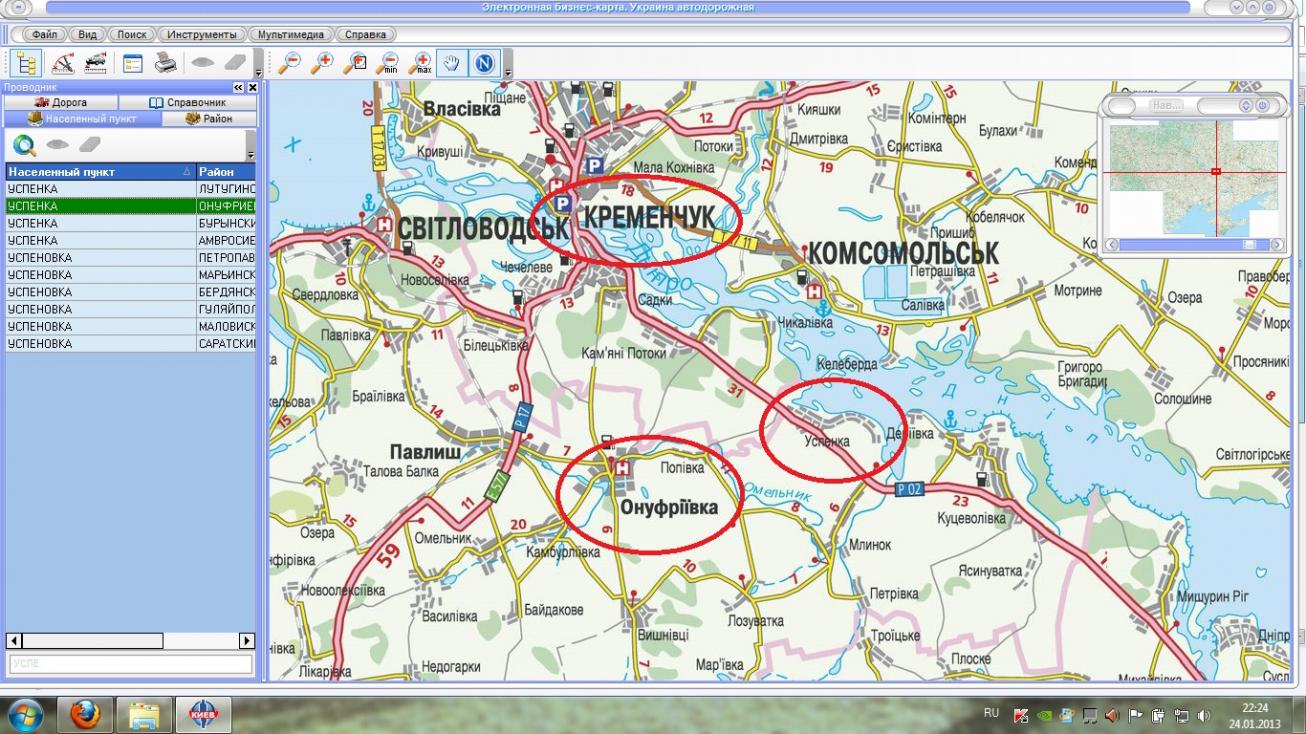Click the printer icon in toolbar

click(x=165, y=64)
